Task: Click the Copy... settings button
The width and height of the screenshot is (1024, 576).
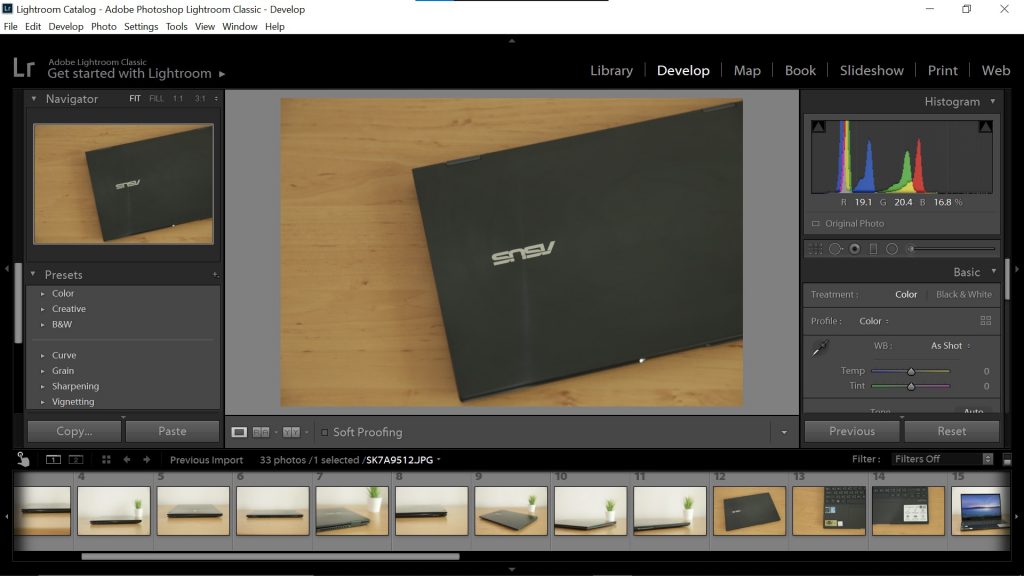Action: coord(74,431)
